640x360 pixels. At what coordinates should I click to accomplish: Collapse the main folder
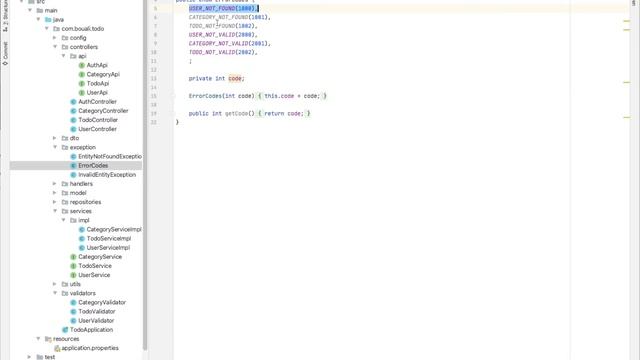30,10
